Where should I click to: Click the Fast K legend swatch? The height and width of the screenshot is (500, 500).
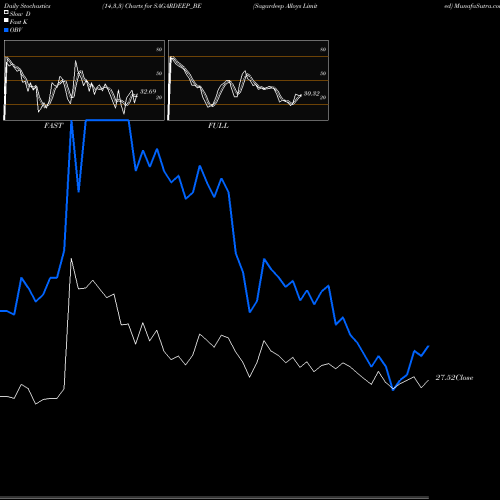pos(6,21)
